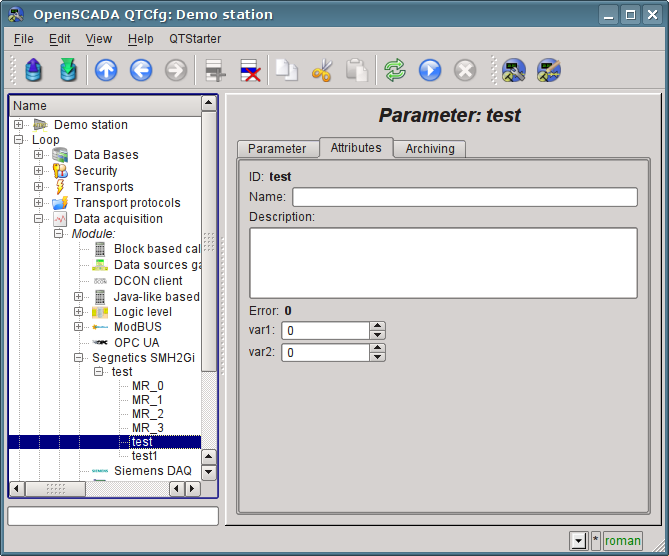Click the Load from database toolbar icon
The image size is (669, 556).
pos(33,70)
